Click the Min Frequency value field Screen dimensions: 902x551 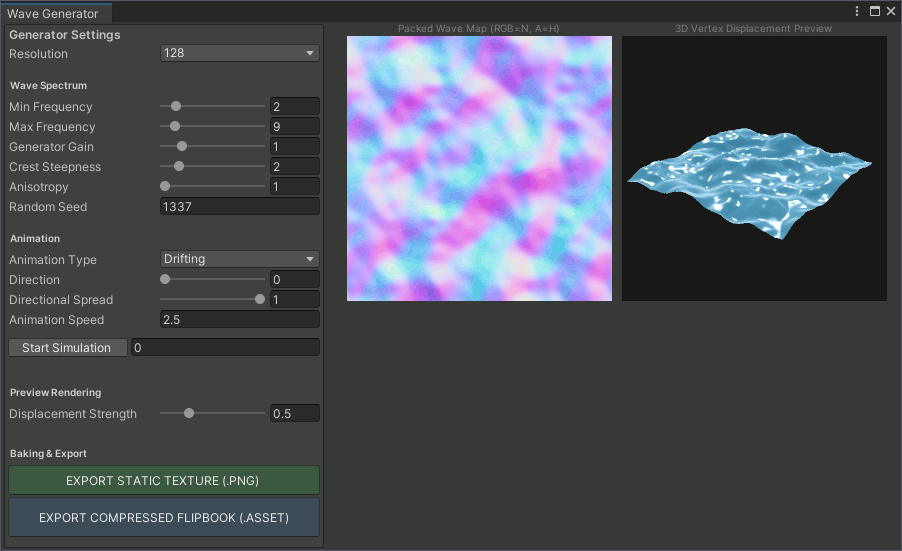click(x=295, y=106)
